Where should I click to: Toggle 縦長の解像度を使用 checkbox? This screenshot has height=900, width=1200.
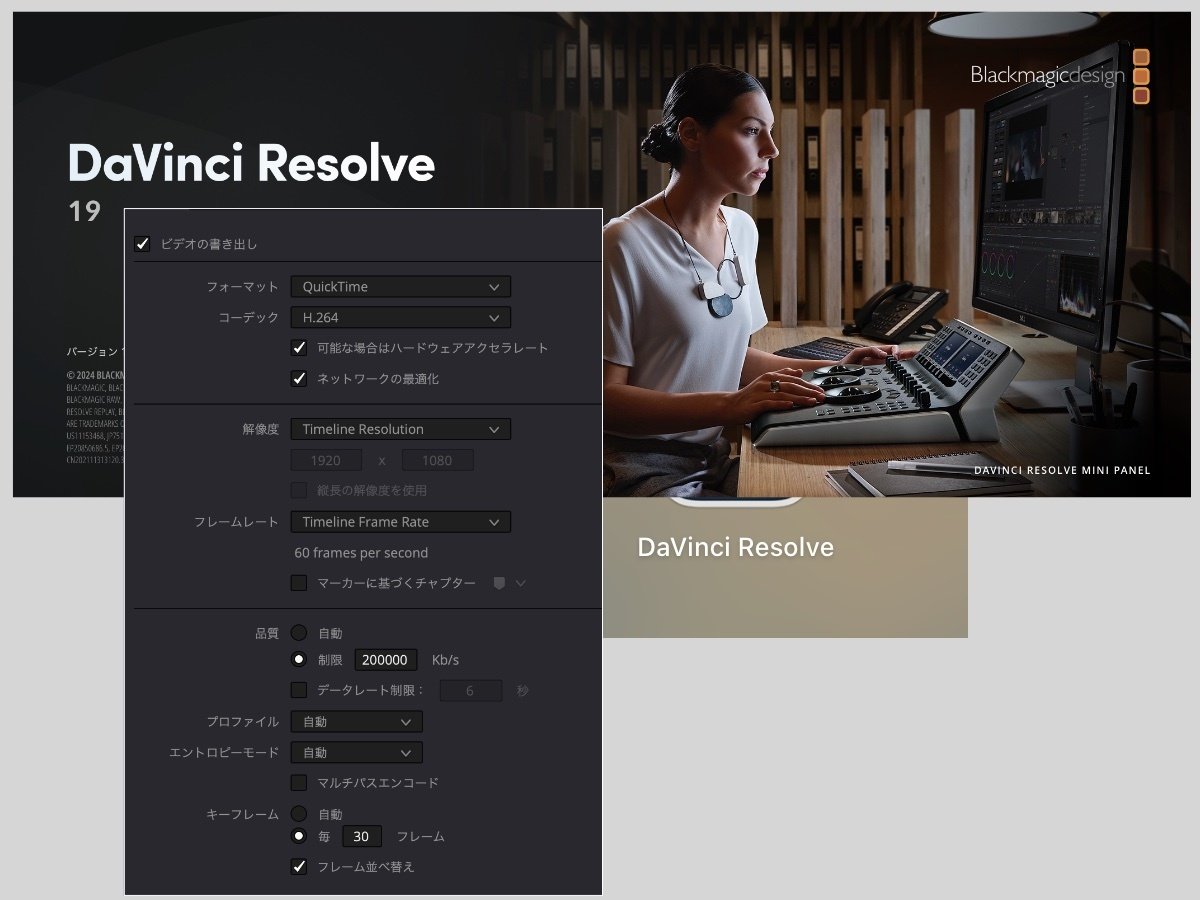coord(299,491)
